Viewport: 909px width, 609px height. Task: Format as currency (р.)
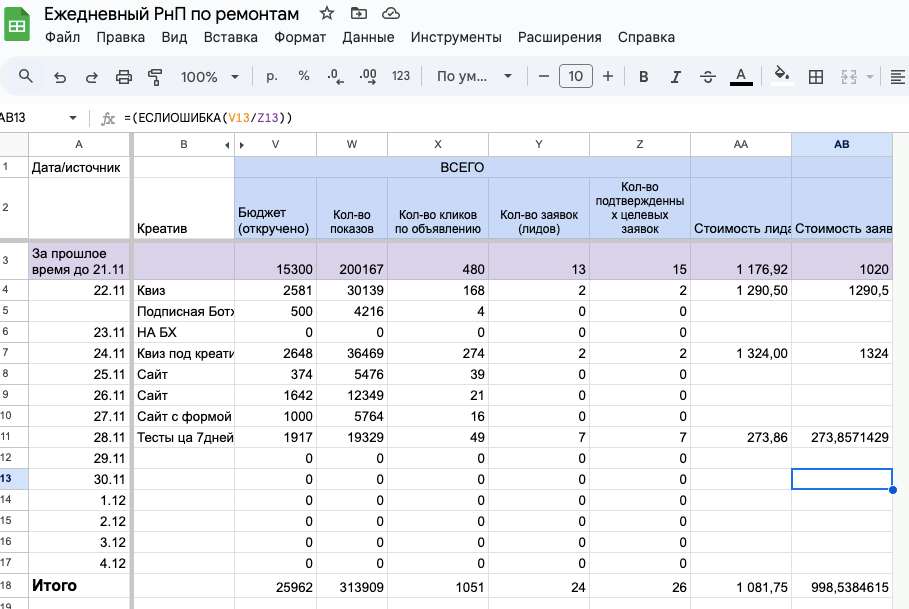pyautogui.click(x=271, y=76)
